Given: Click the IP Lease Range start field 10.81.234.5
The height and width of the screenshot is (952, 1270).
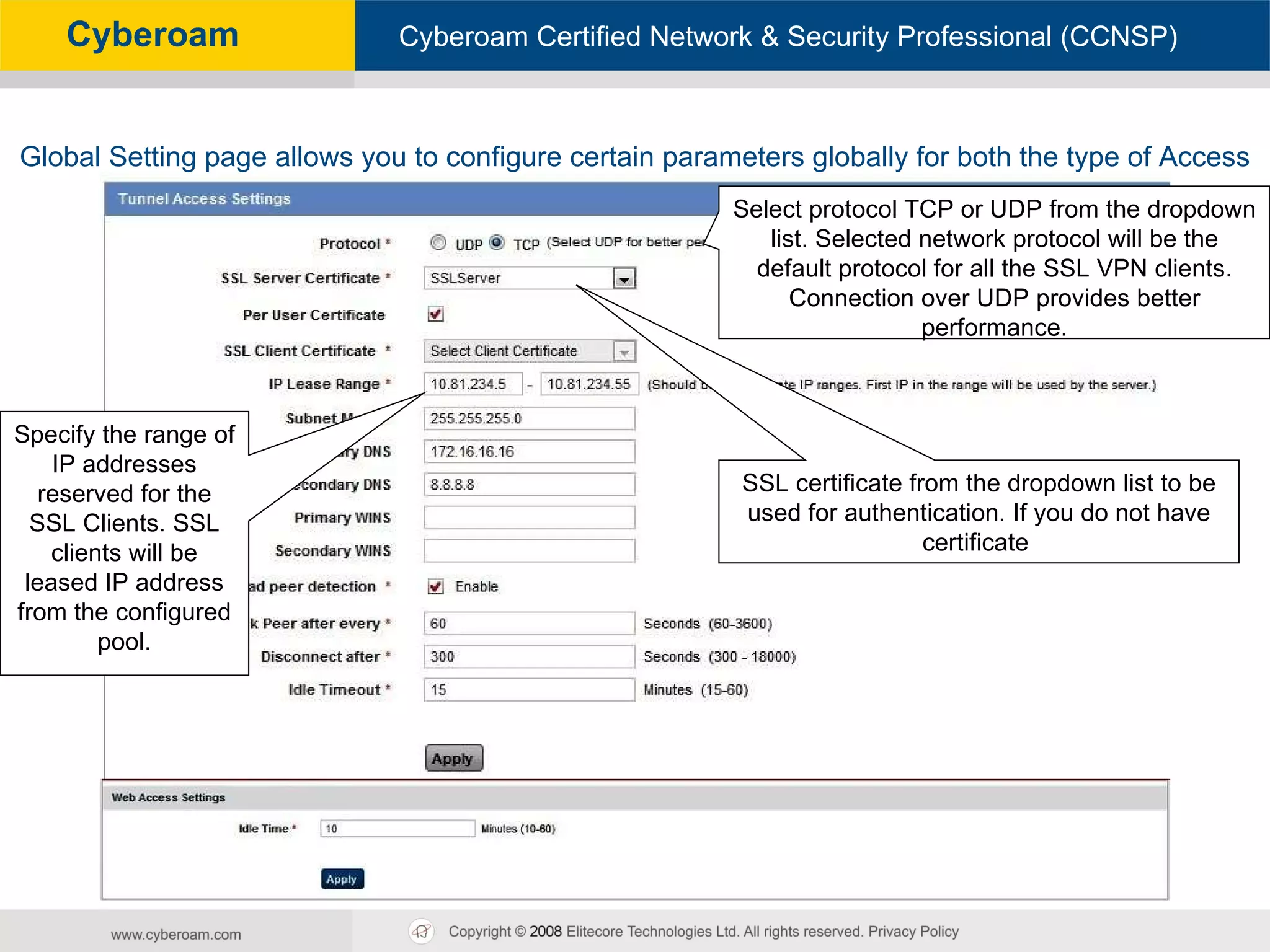Looking at the screenshot, I should 473,384.
